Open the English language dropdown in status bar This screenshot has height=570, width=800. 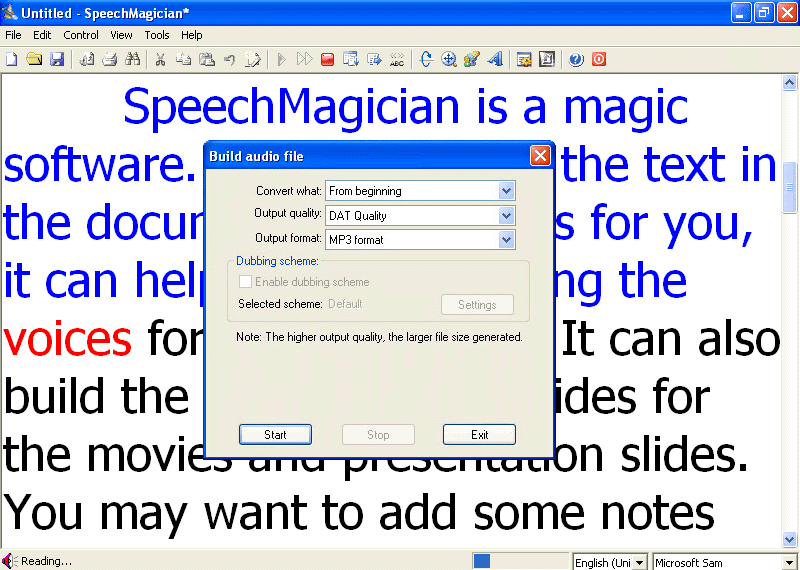639,562
